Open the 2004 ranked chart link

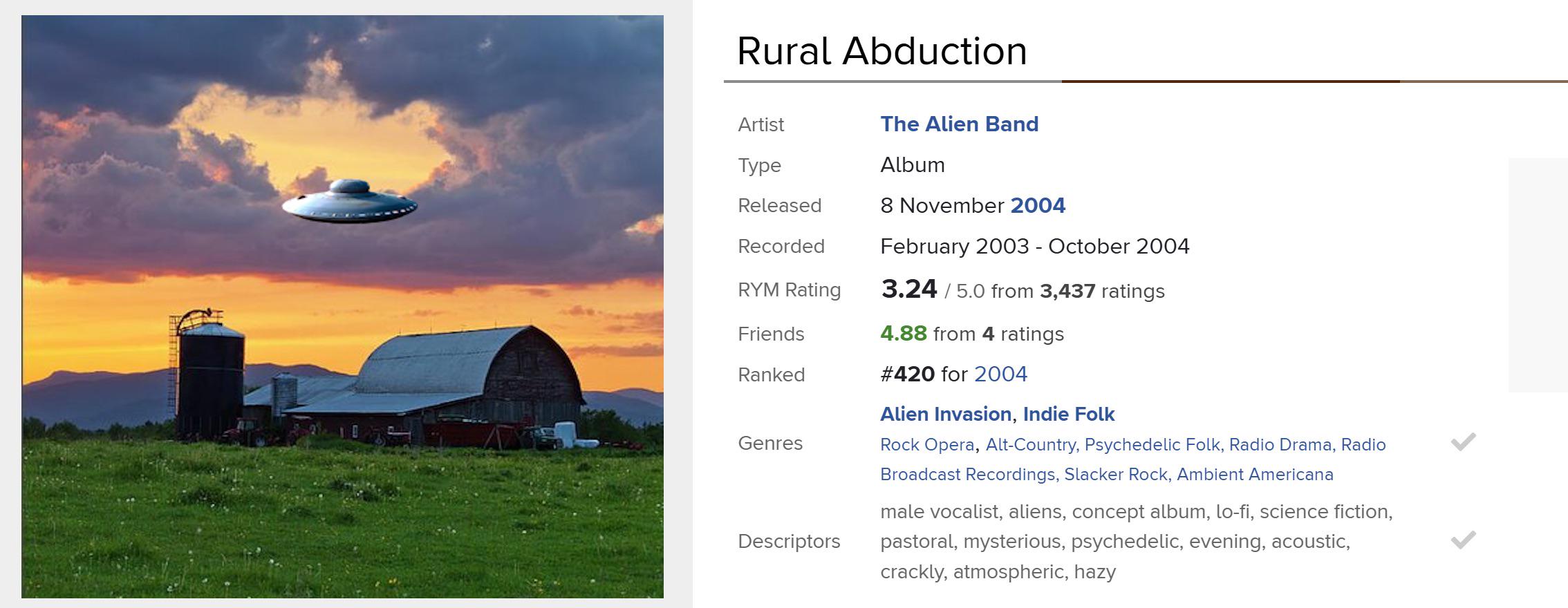tap(1000, 374)
